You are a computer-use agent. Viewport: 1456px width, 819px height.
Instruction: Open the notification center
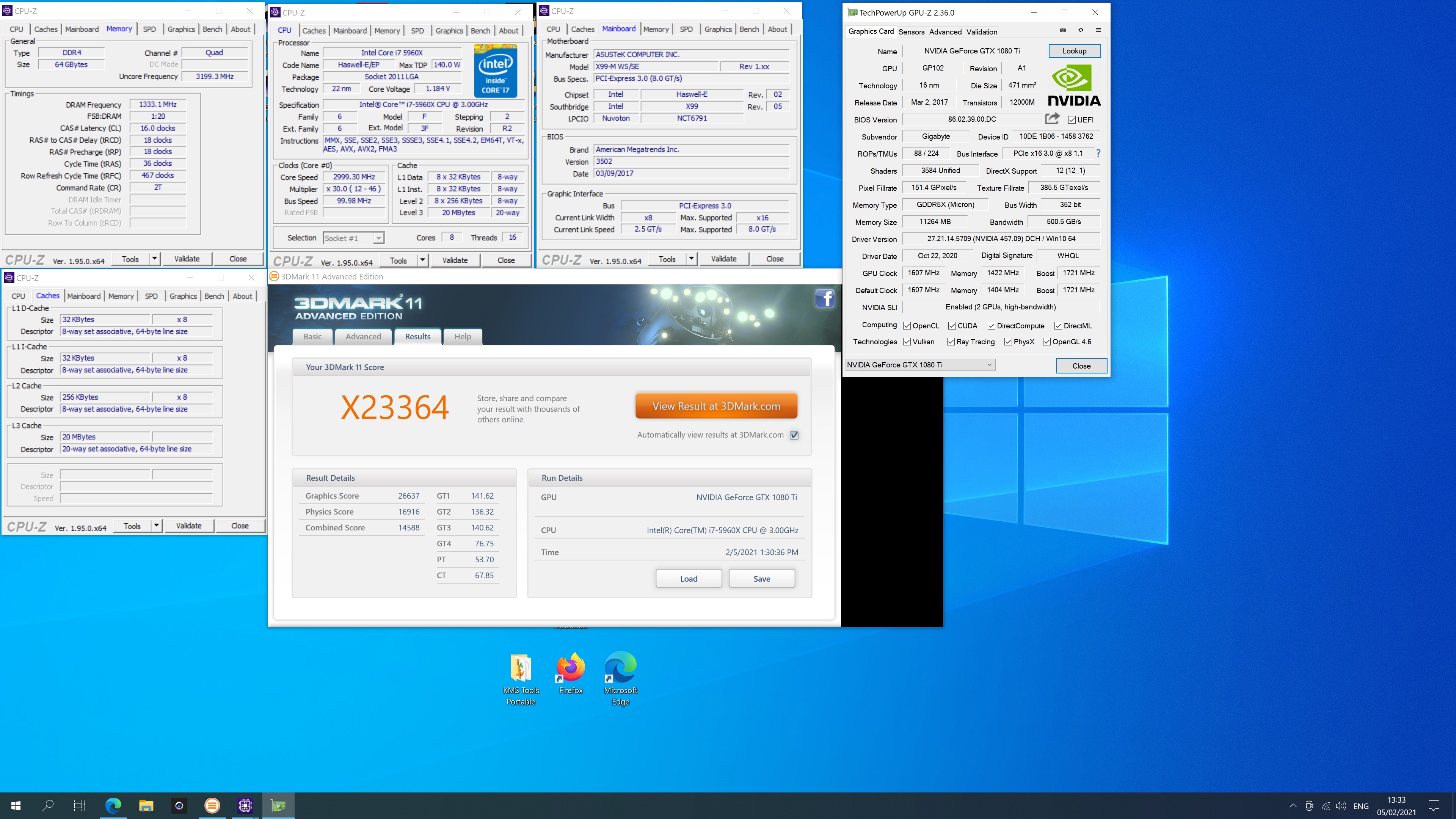click(1434, 805)
